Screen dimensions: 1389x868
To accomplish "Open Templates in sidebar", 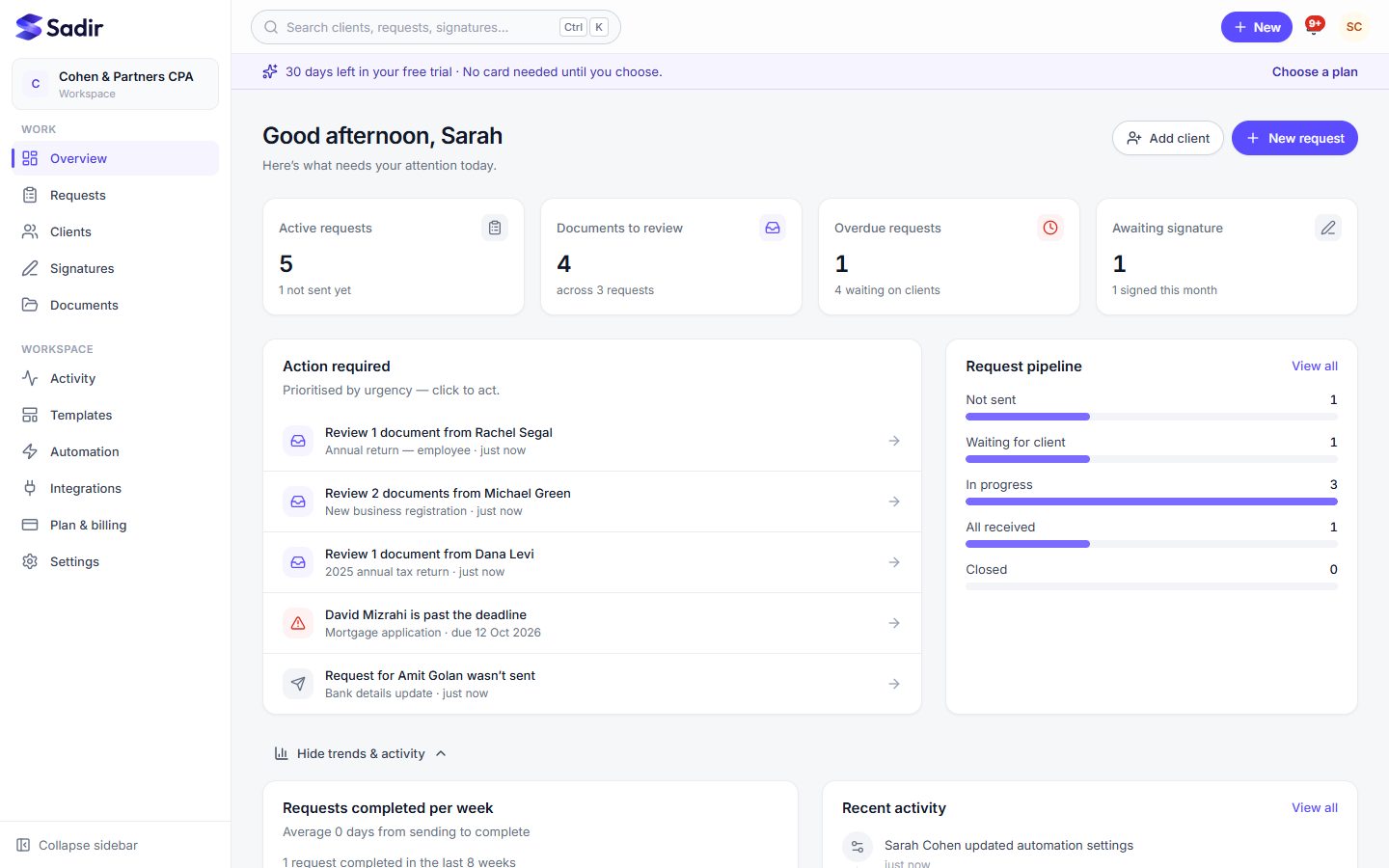I will pos(115,415).
